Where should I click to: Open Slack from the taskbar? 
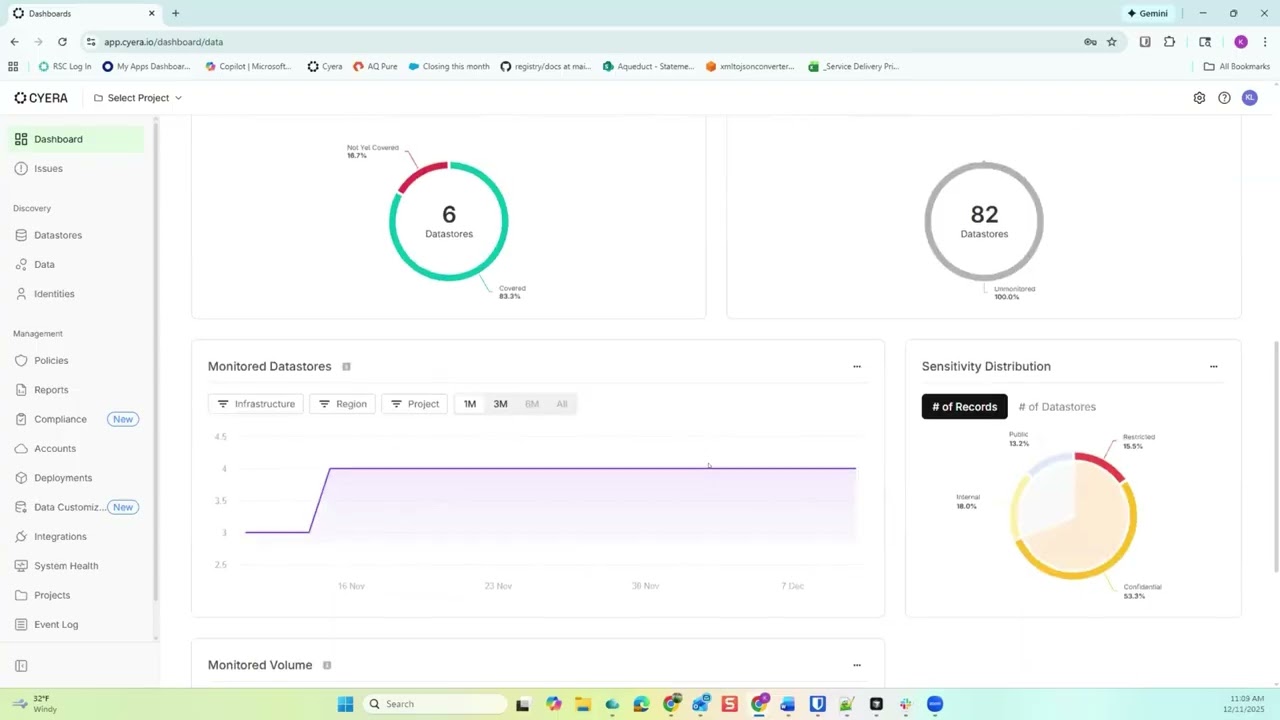tap(905, 704)
